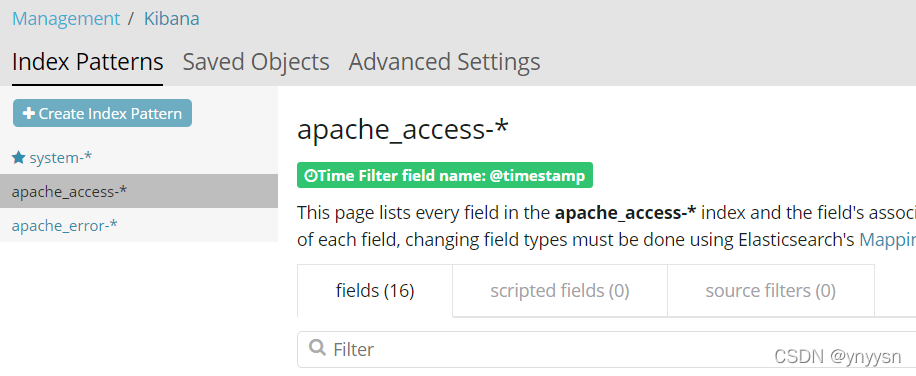Click the clock icon in the time filter badge
The image size is (916, 376).
pyautogui.click(x=311, y=176)
